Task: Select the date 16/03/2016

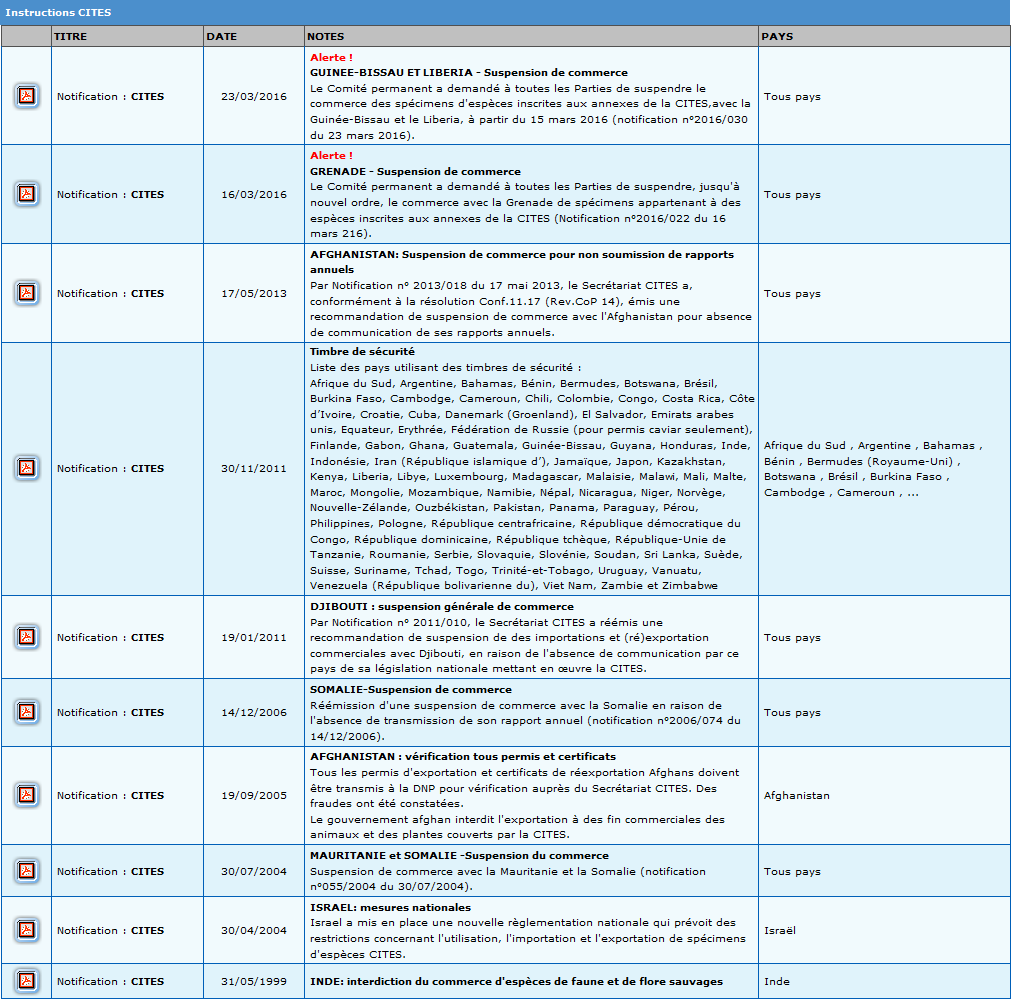Action: click(x=254, y=195)
